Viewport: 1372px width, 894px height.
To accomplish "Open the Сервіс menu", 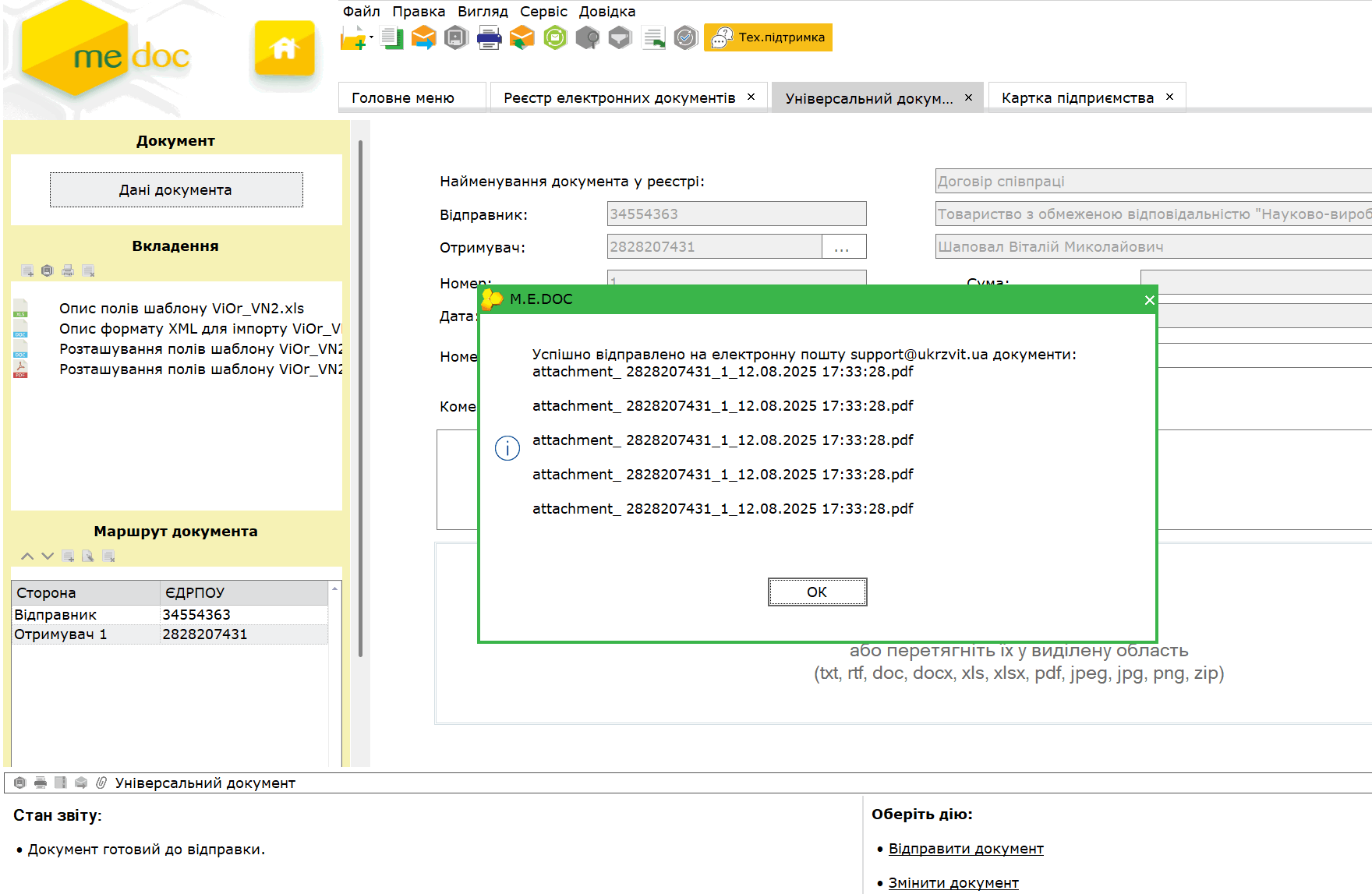I will [x=543, y=12].
